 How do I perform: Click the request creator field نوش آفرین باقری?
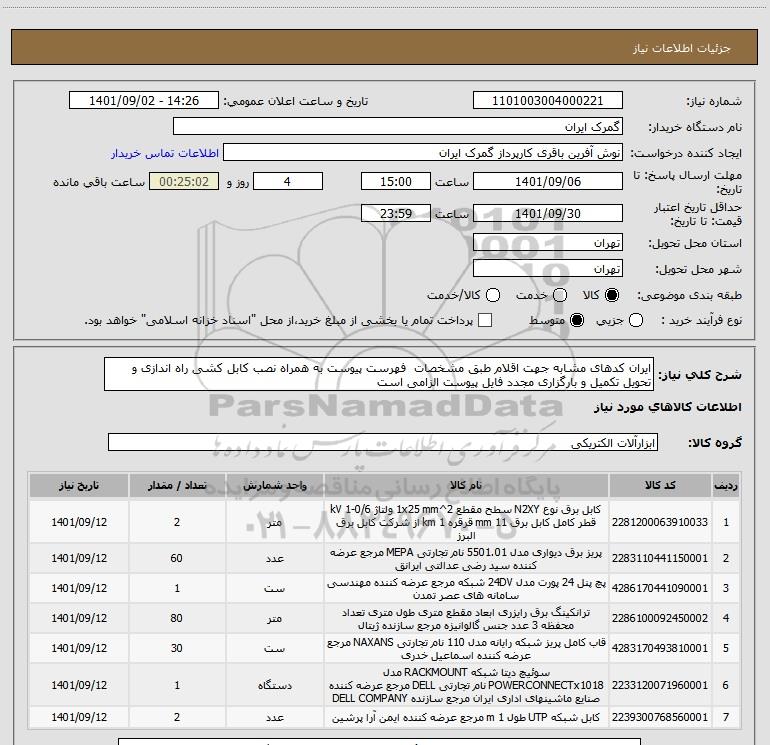coord(423,153)
